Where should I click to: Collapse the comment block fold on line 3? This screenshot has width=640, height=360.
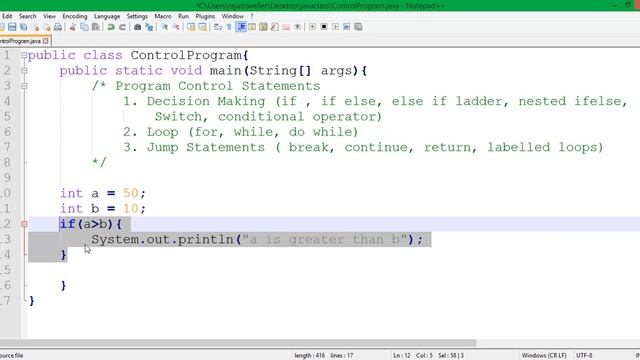(x=24, y=86)
